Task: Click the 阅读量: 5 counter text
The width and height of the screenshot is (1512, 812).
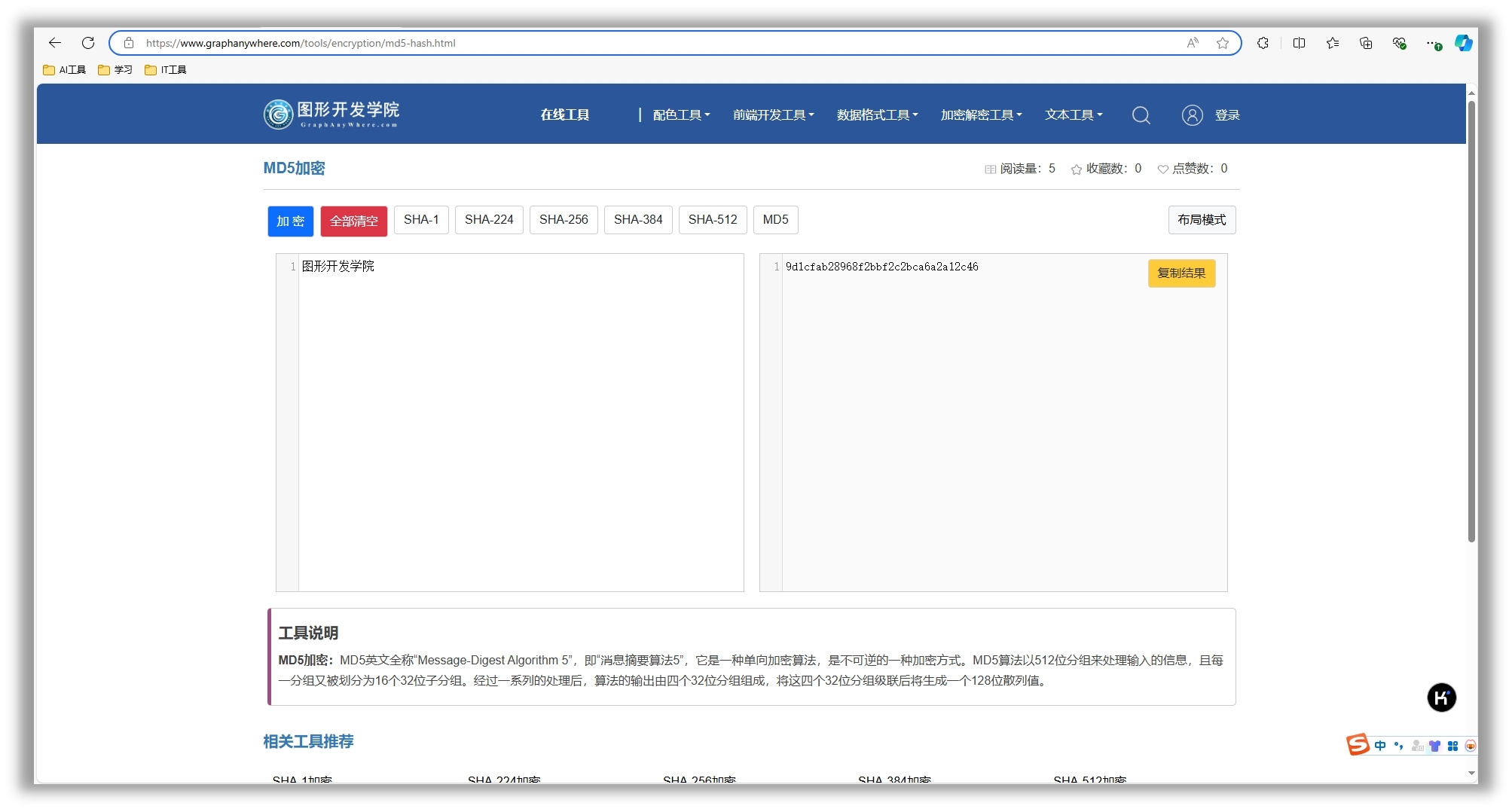Action: click(1028, 169)
